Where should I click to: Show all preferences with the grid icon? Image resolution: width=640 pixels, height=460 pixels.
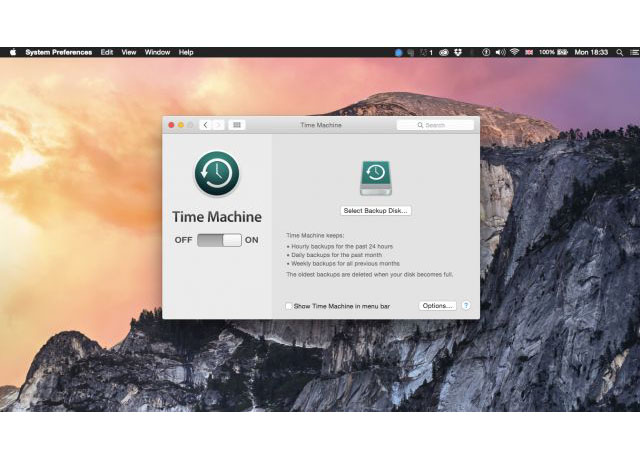237,125
